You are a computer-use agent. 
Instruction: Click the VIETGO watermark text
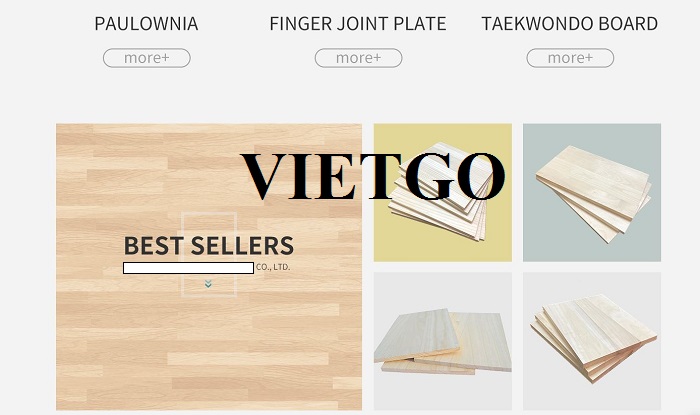[x=373, y=176]
